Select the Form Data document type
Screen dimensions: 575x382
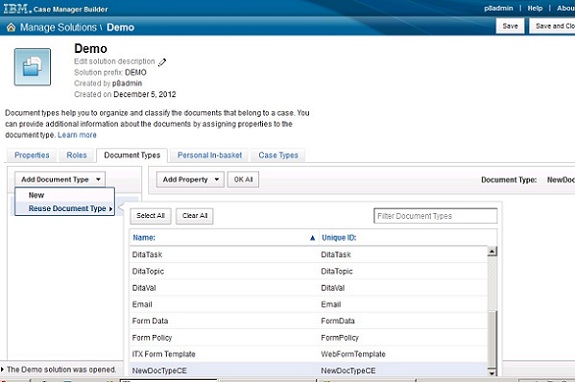click(150, 321)
